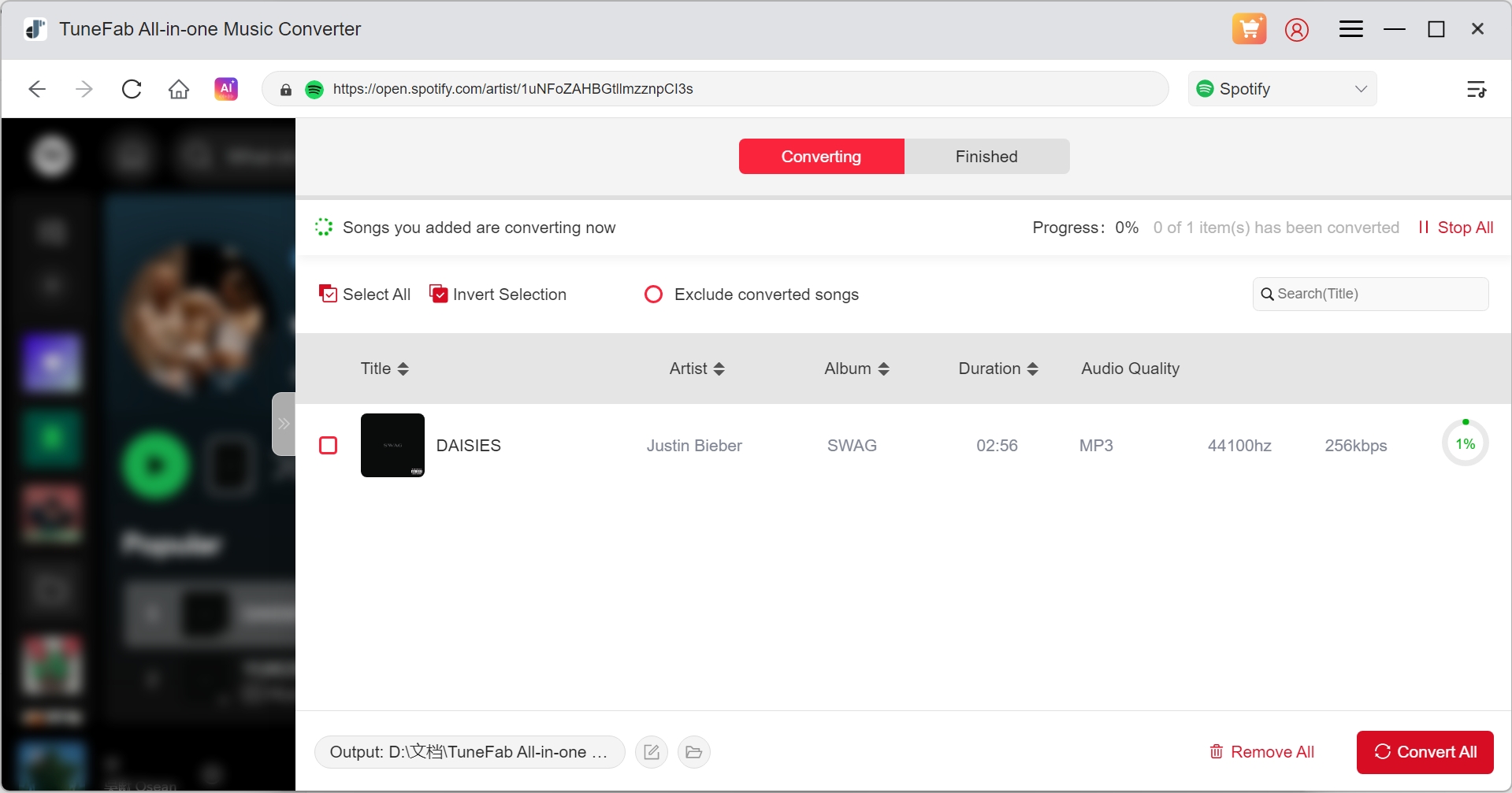
Task: Enable Exclude converted songs
Action: pyautogui.click(x=653, y=294)
